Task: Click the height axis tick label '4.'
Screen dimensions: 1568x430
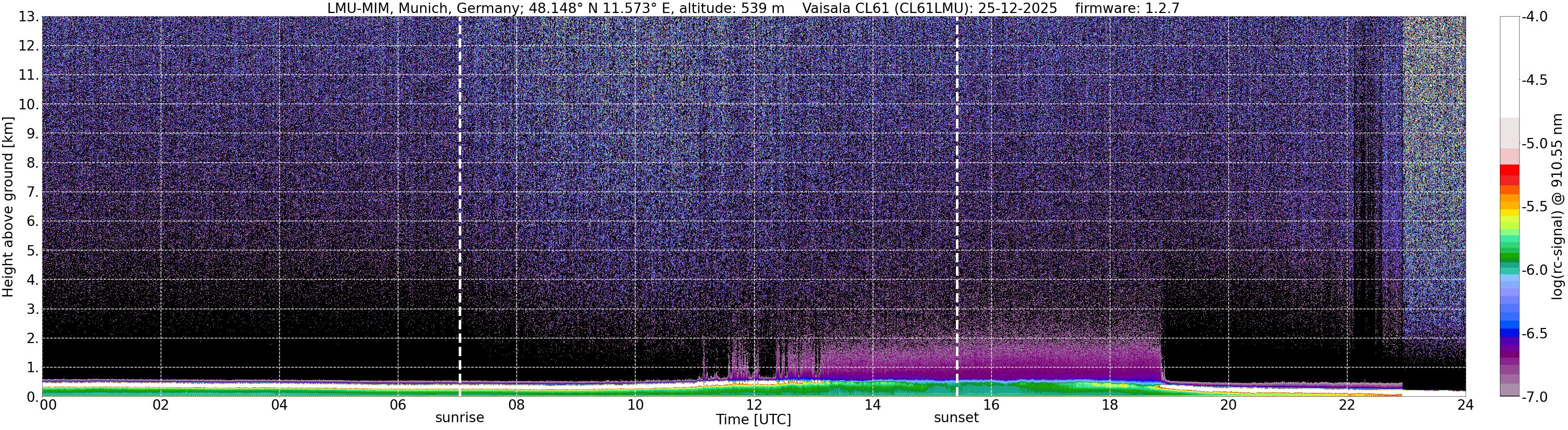Action: pyautogui.click(x=32, y=280)
